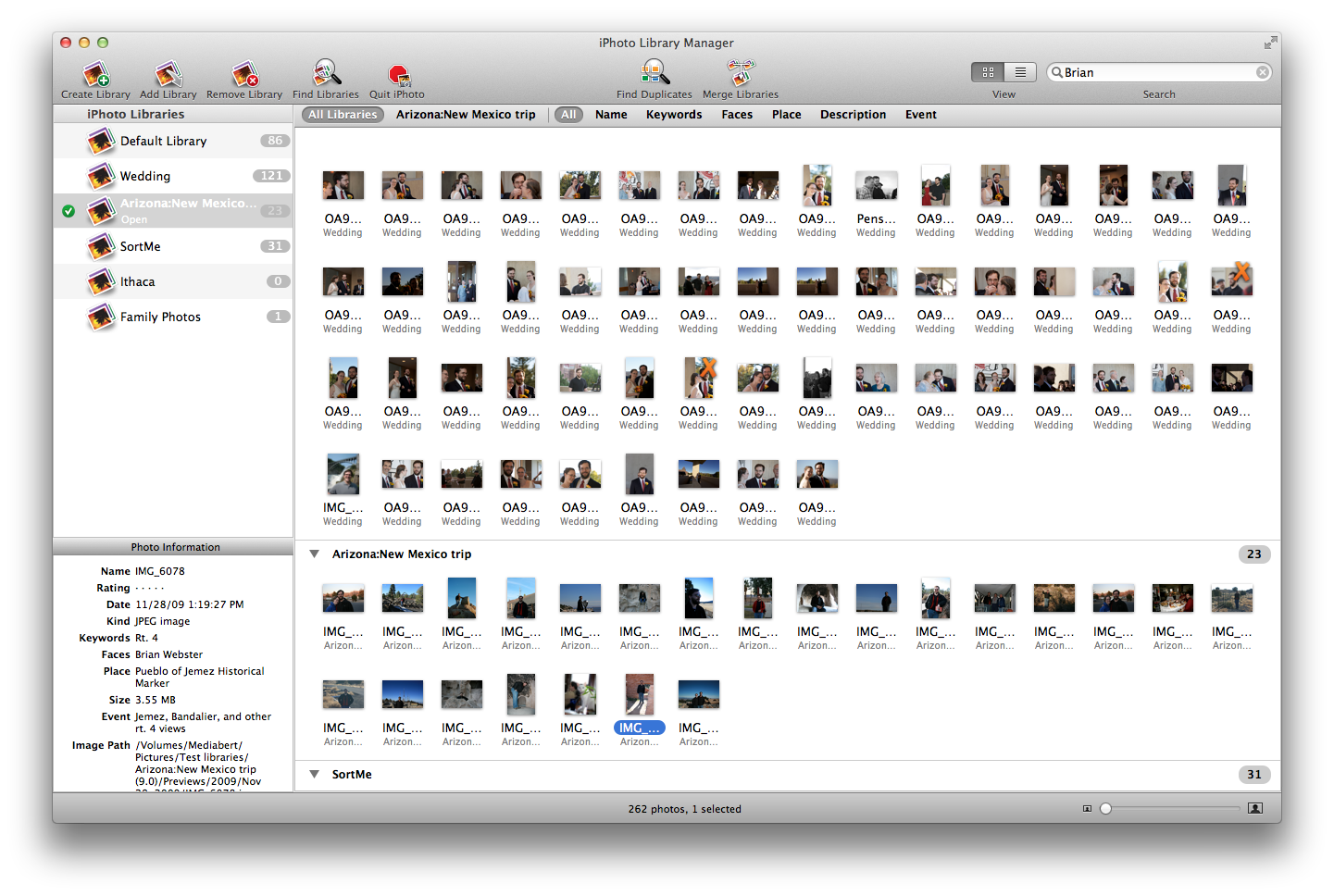
Task: Click the Quit iPhoto icon
Action: [397, 75]
